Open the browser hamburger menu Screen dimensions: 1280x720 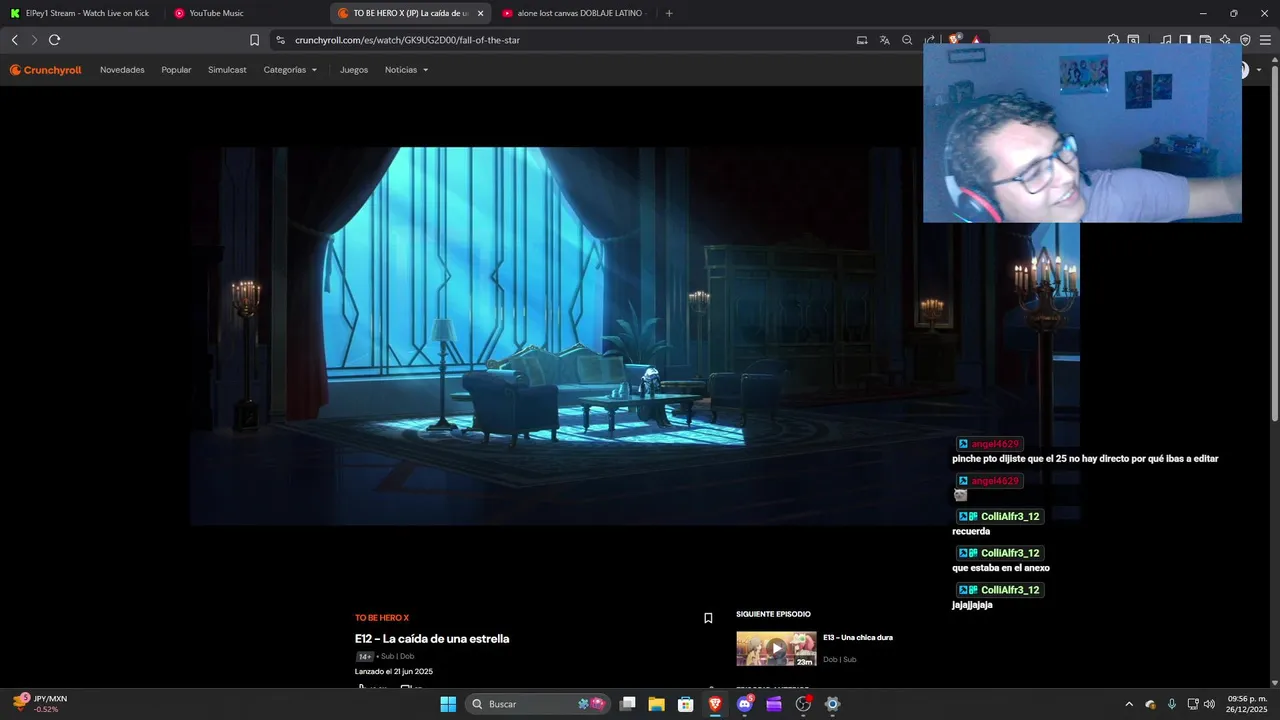(x=1265, y=40)
